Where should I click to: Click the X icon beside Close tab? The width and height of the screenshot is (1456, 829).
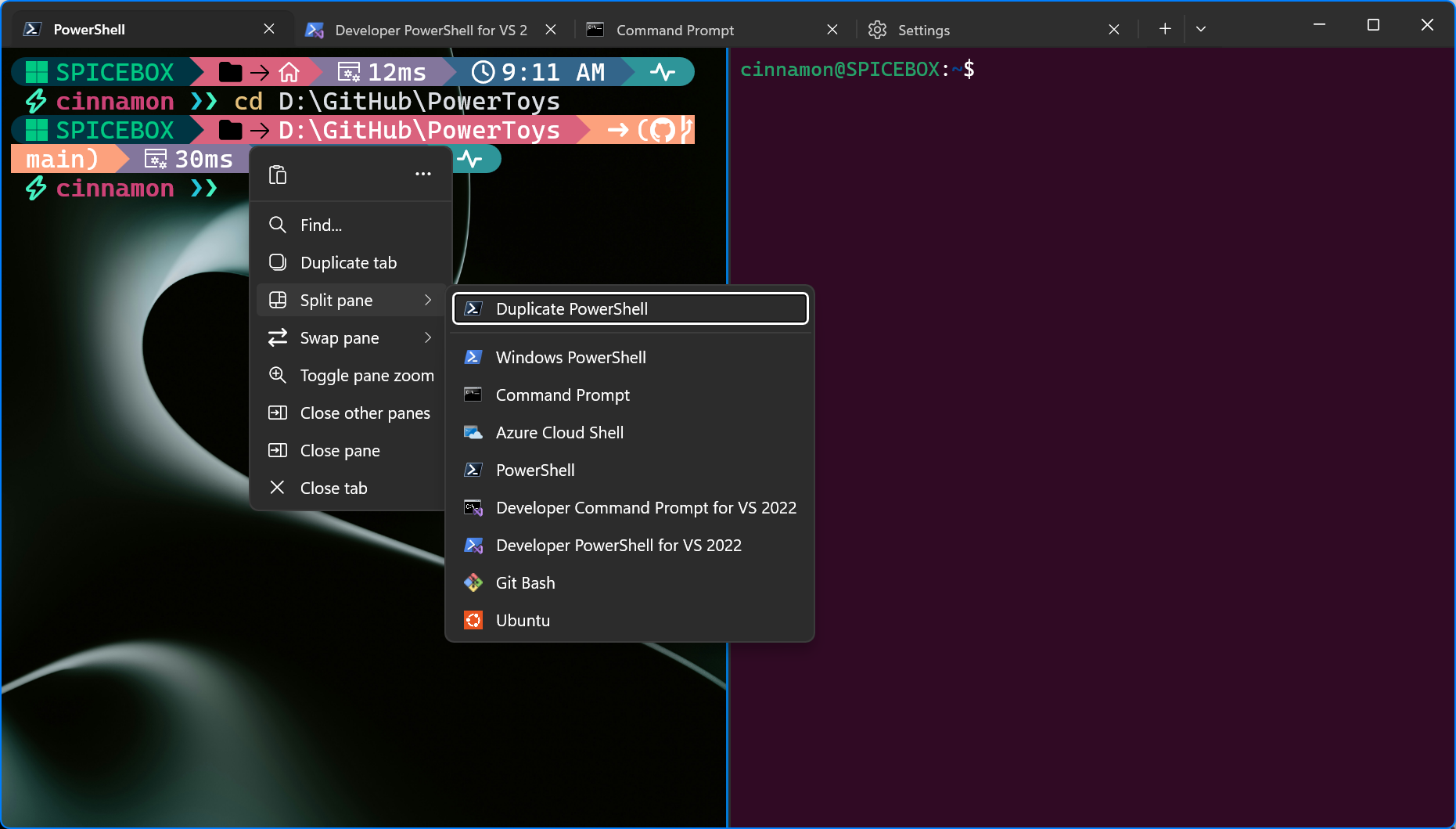pos(277,488)
